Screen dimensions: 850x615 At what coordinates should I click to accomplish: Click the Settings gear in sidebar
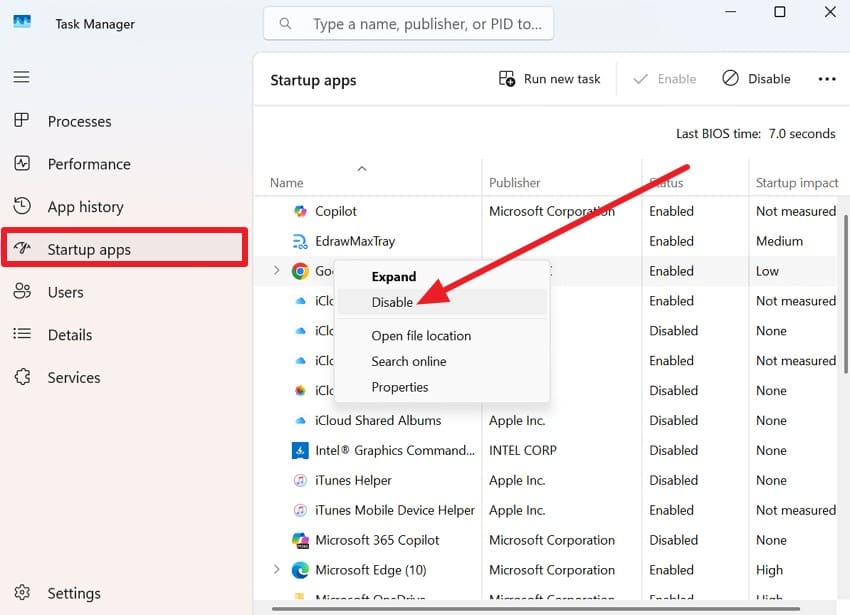22,593
